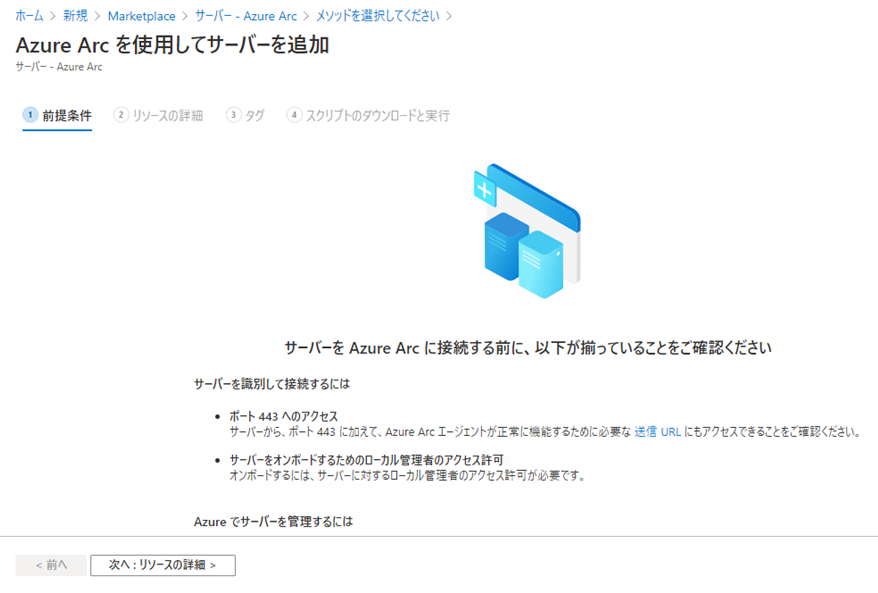Navigate to Marketplace breadcrumb
Image resolution: width=878 pixels, height=593 pixels.
point(142,16)
